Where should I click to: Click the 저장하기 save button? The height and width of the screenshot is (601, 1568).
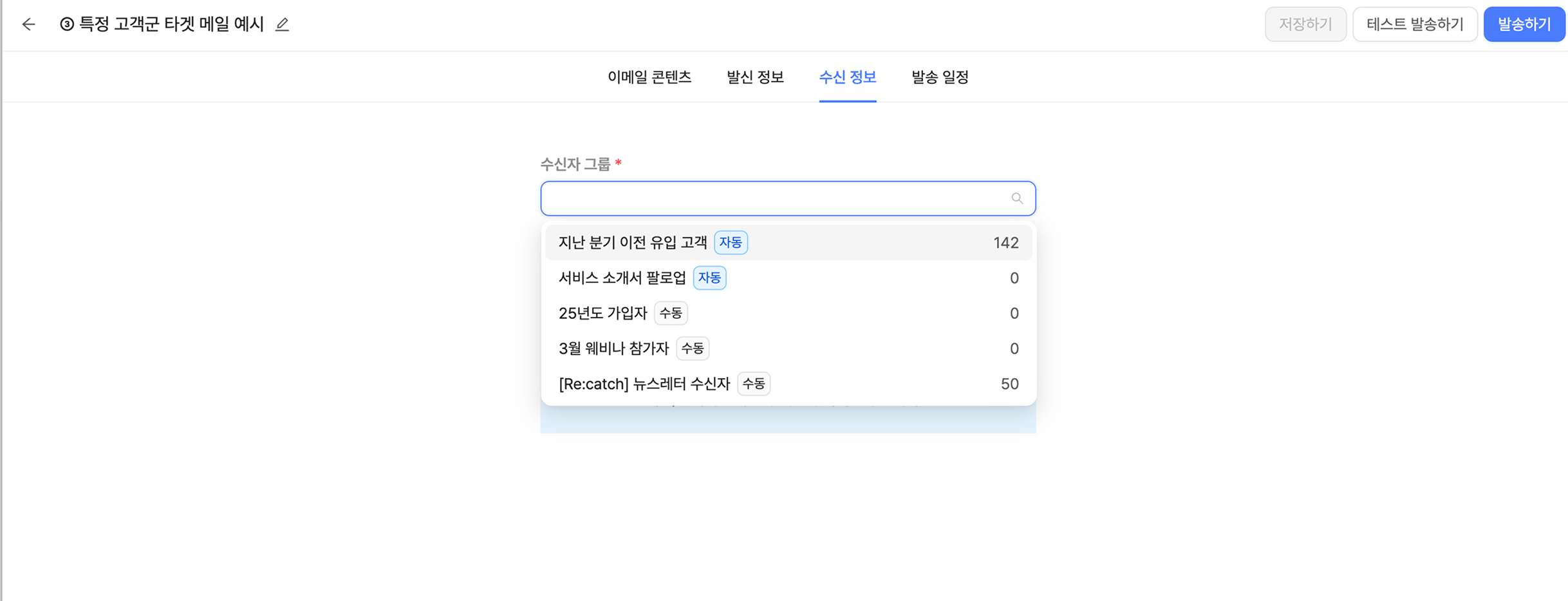(x=1305, y=24)
